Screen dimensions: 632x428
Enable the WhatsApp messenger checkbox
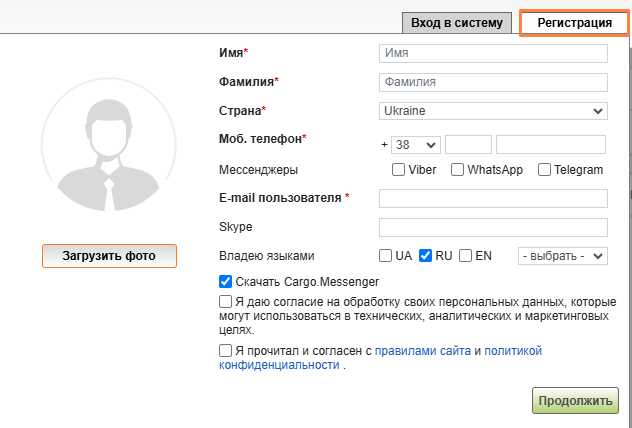coord(458,170)
